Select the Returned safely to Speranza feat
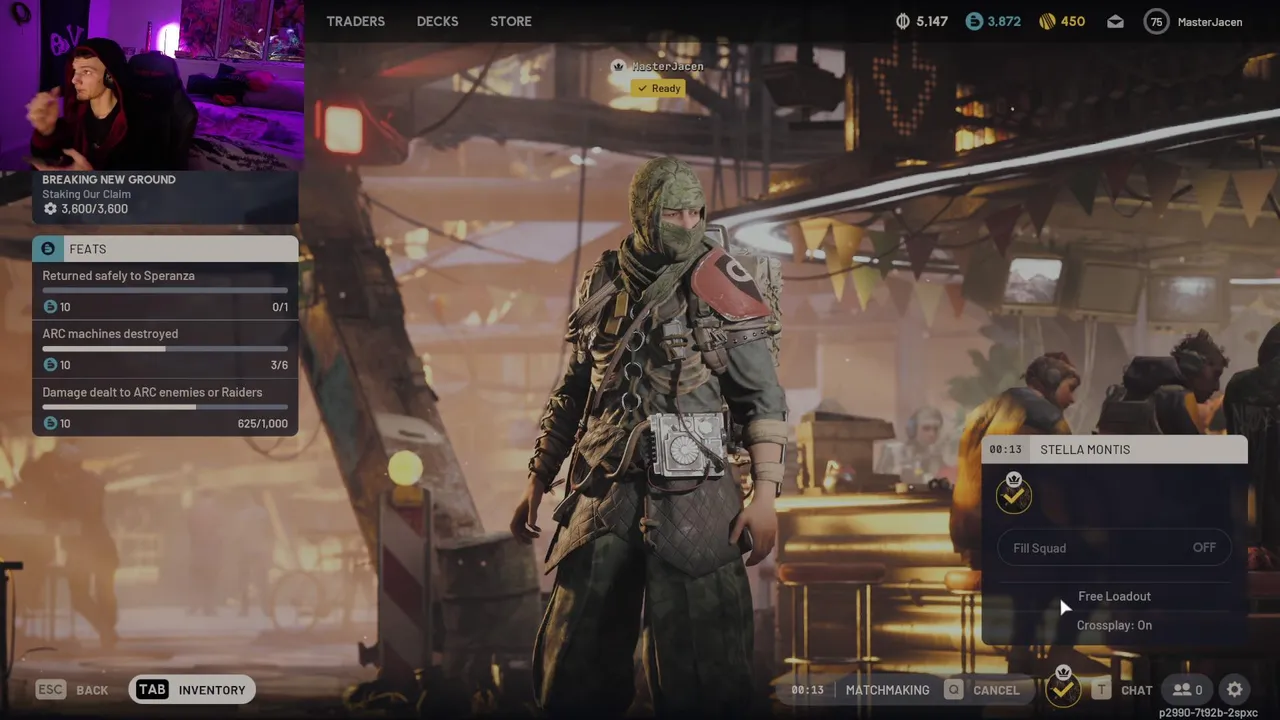 click(x=165, y=291)
